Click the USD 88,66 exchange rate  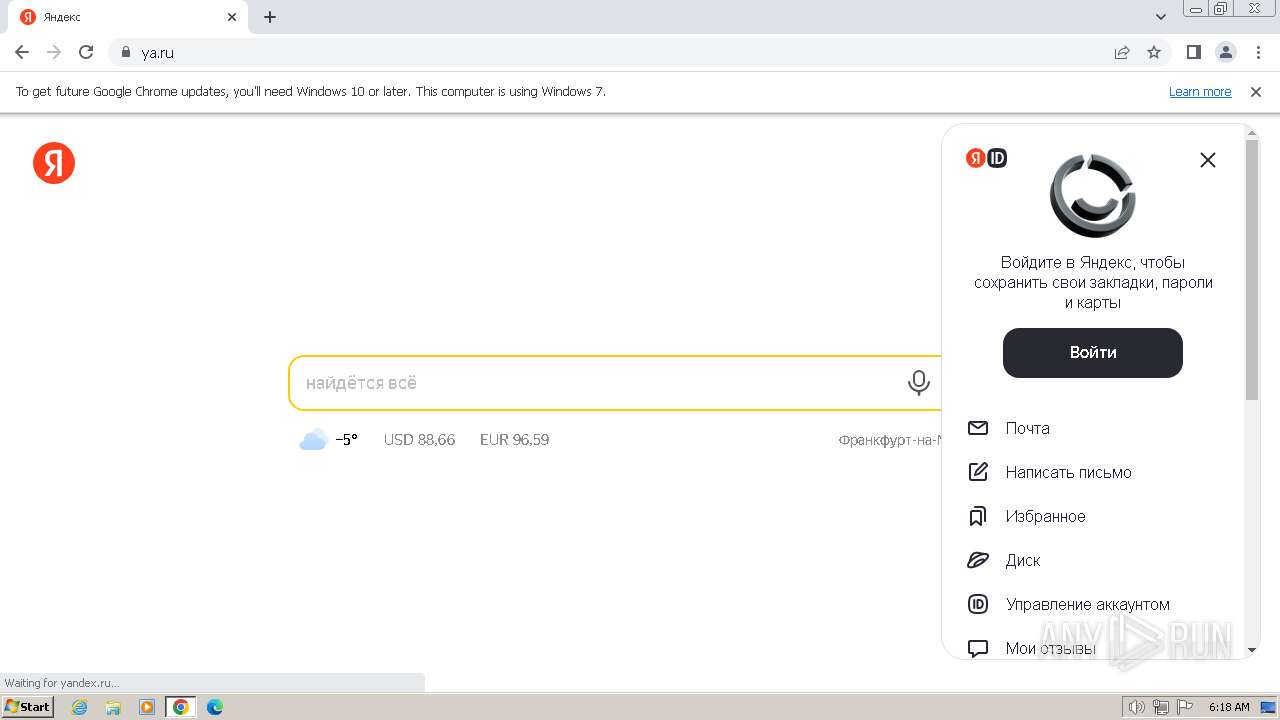[419, 440]
